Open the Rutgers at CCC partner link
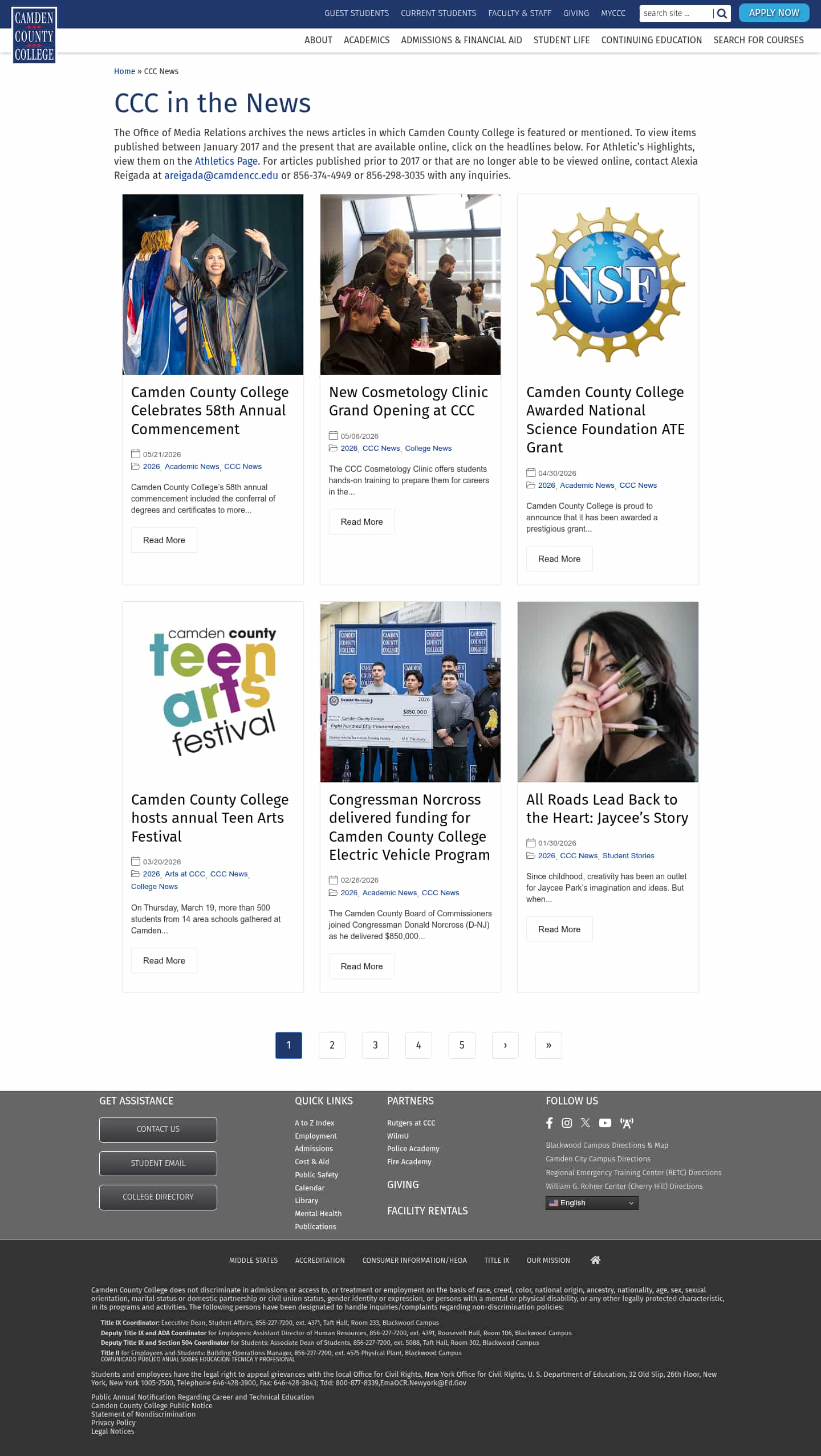This screenshot has width=821, height=1456. click(x=411, y=1123)
